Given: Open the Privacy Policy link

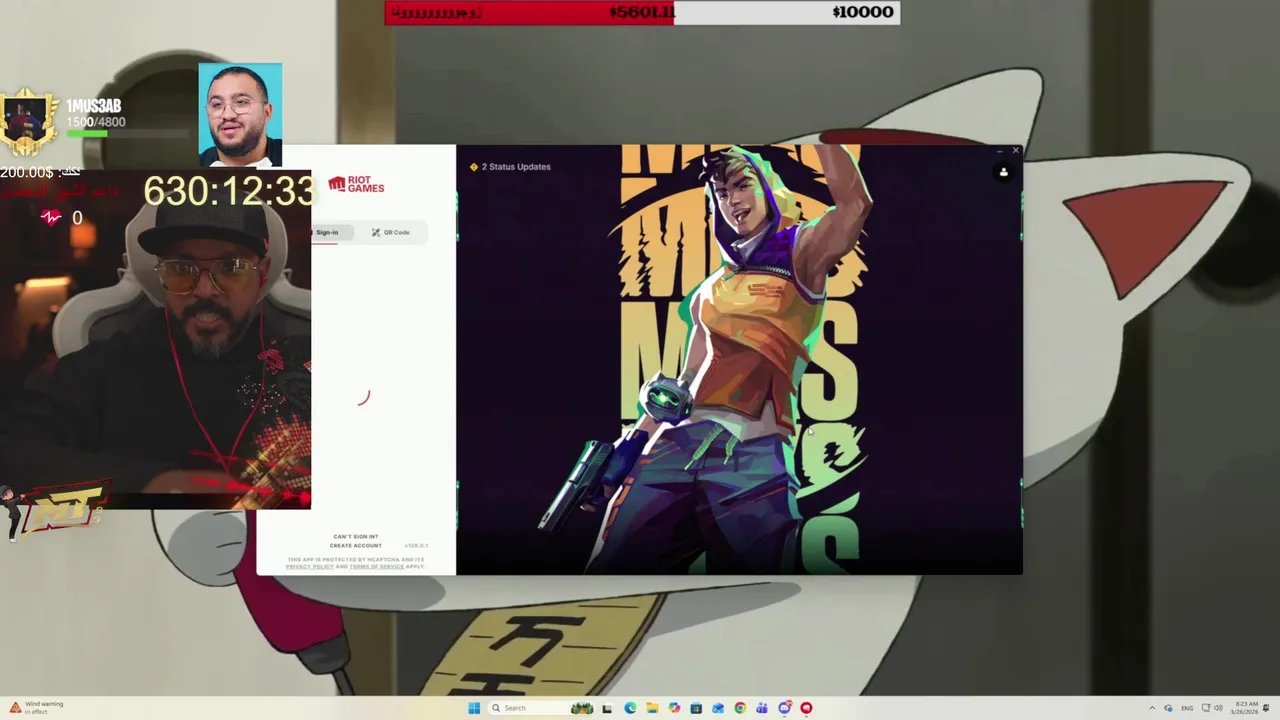Looking at the screenshot, I should [x=310, y=567].
